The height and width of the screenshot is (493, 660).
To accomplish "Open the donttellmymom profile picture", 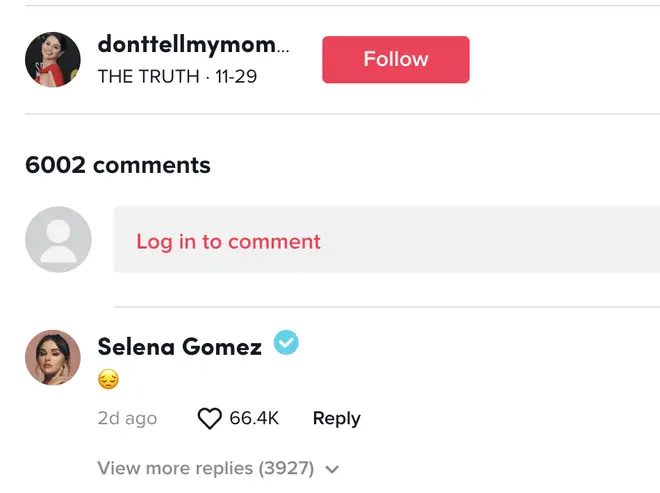I will [53, 59].
